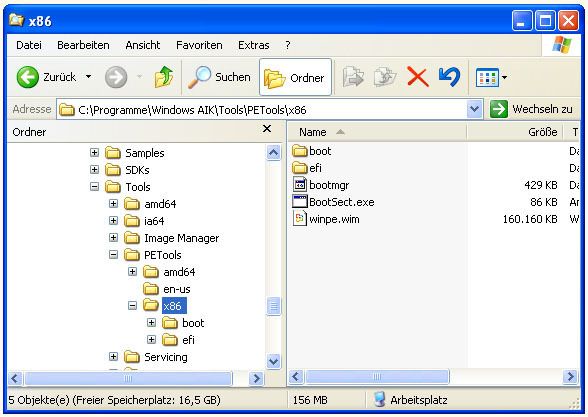Screen dimensions: 588x417
Task: Click the tree pane scroll up arrow
Action: coord(273,152)
